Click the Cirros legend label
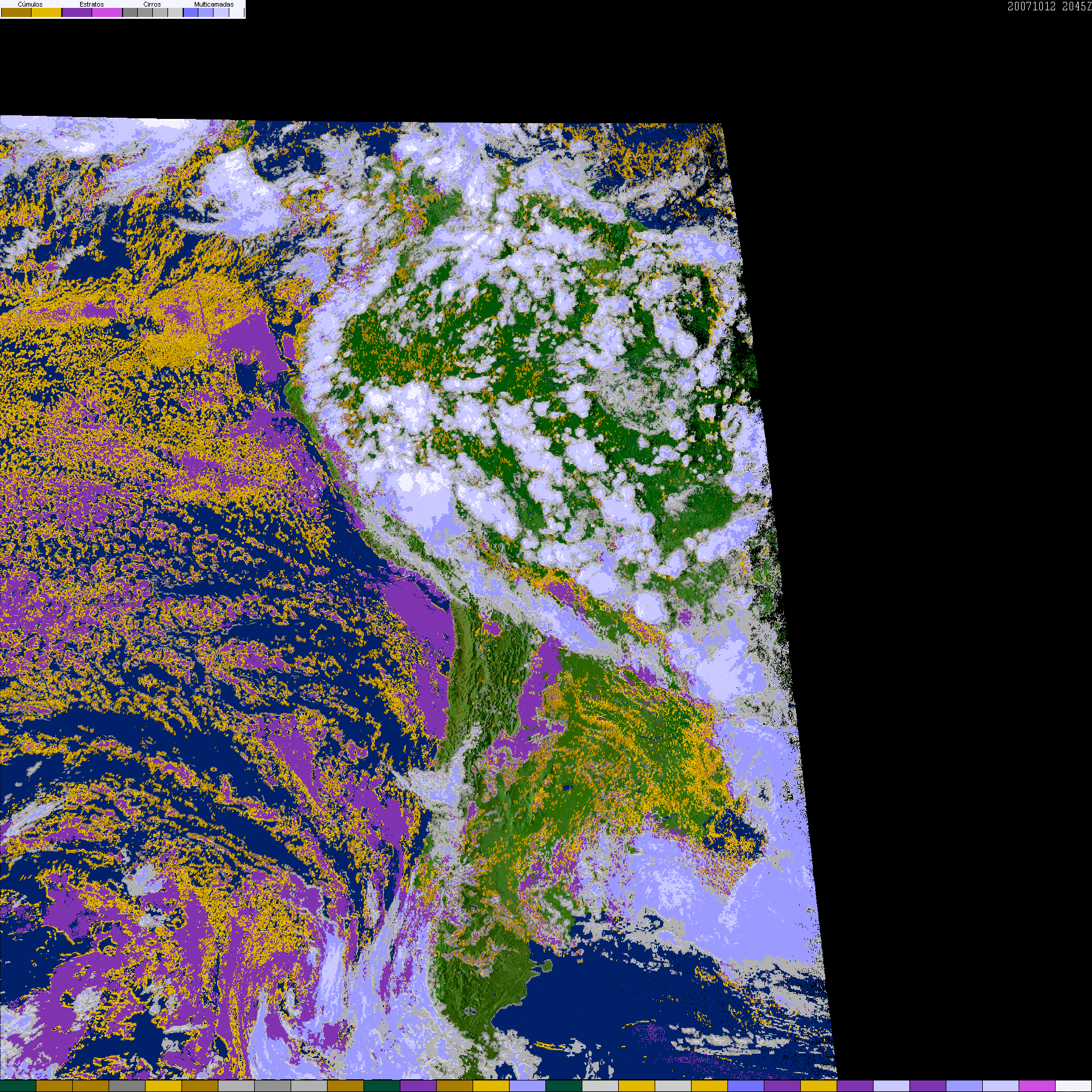1092x1092 pixels. (152, 4)
